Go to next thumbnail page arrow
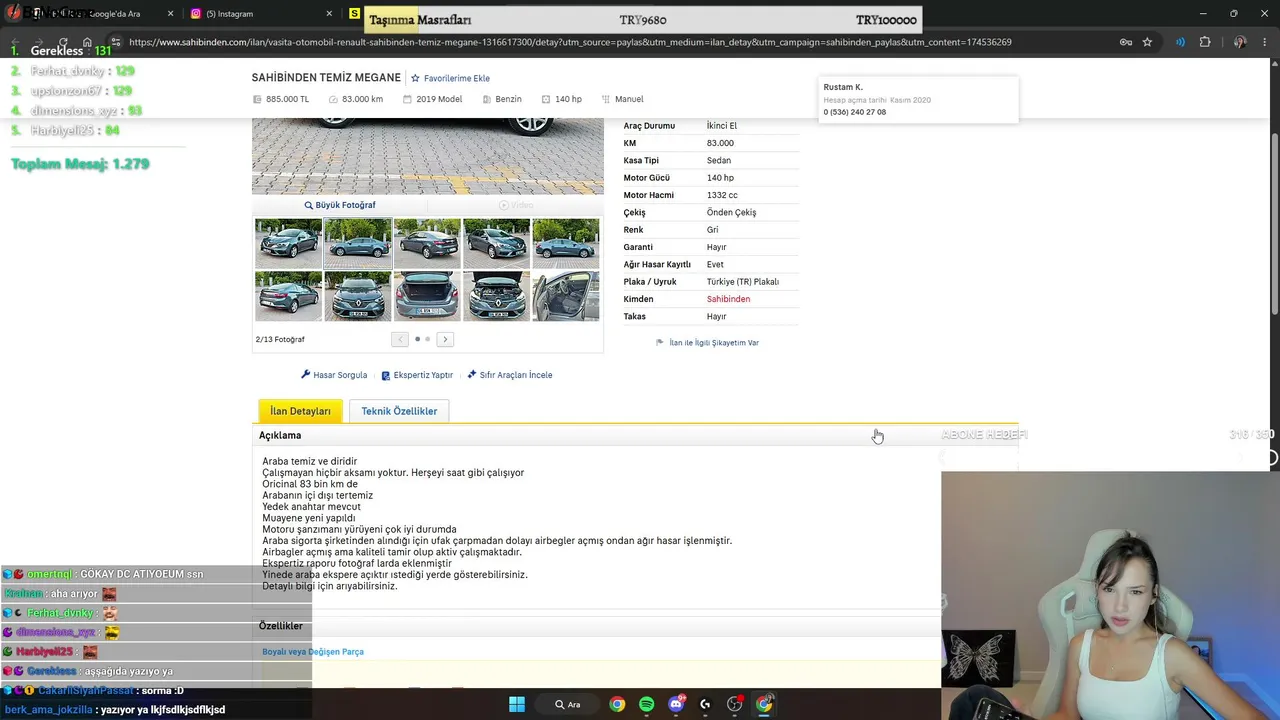The height and width of the screenshot is (720, 1280). click(445, 339)
